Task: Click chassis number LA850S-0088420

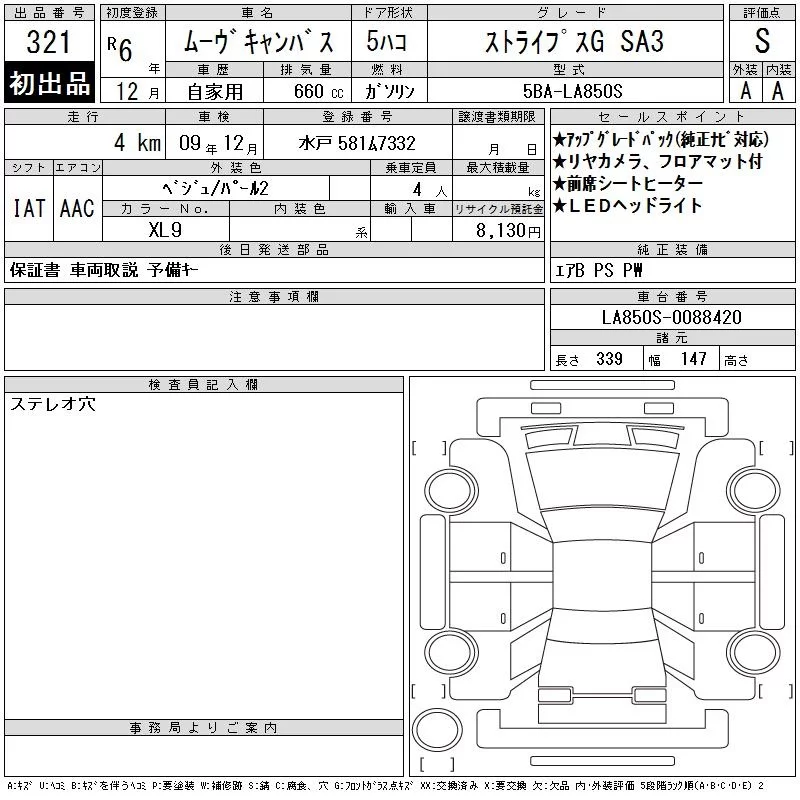Action: click(x=672, y=317)
